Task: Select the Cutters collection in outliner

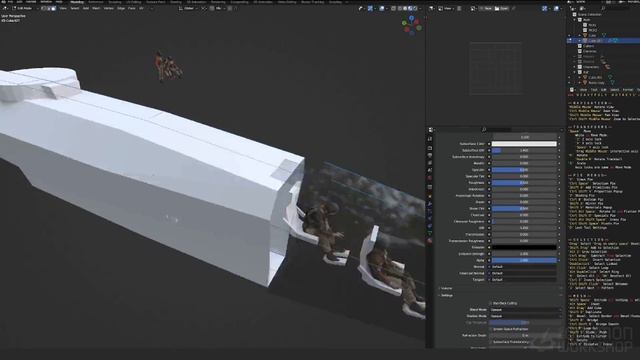Action: [x=589, y=46]
